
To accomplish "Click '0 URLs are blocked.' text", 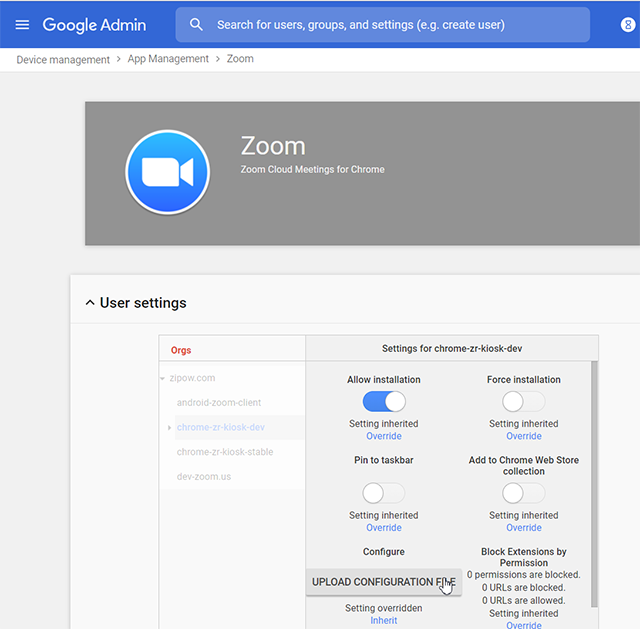I will pos(524,588).
